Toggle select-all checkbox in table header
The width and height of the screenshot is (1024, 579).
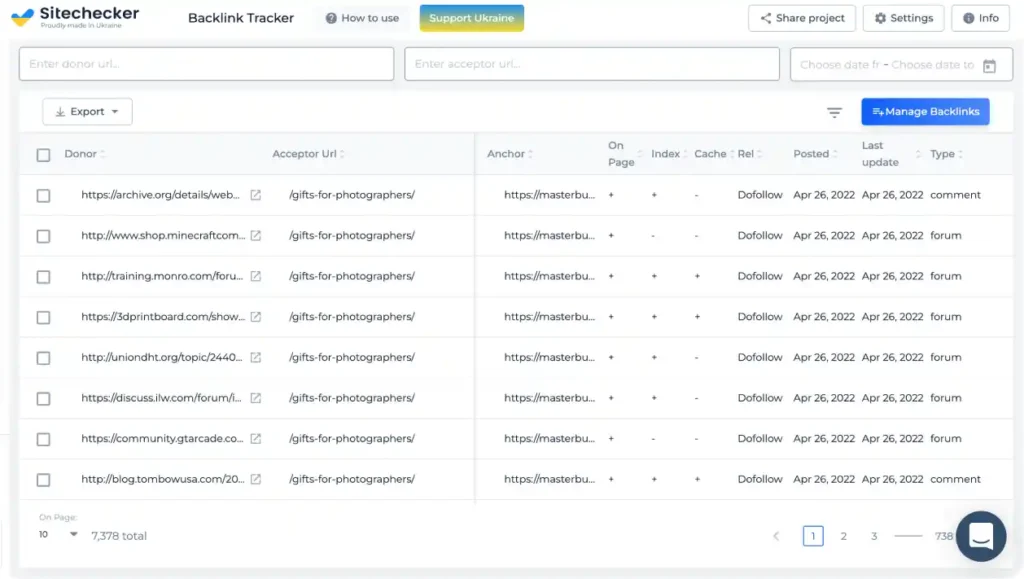(x=43, y=155)
